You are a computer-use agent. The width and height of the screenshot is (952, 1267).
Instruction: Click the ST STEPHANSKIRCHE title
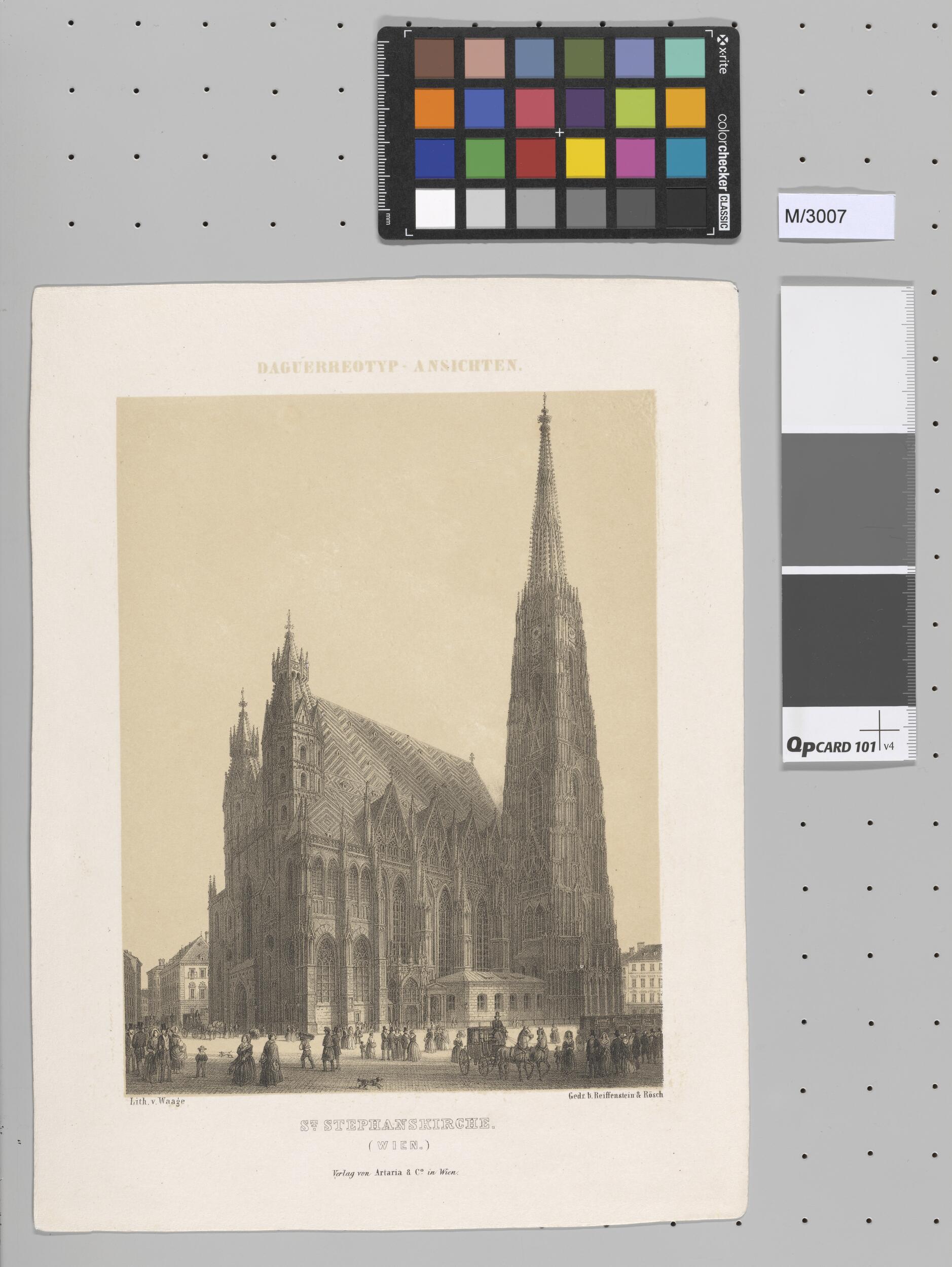pos(397,1124)
